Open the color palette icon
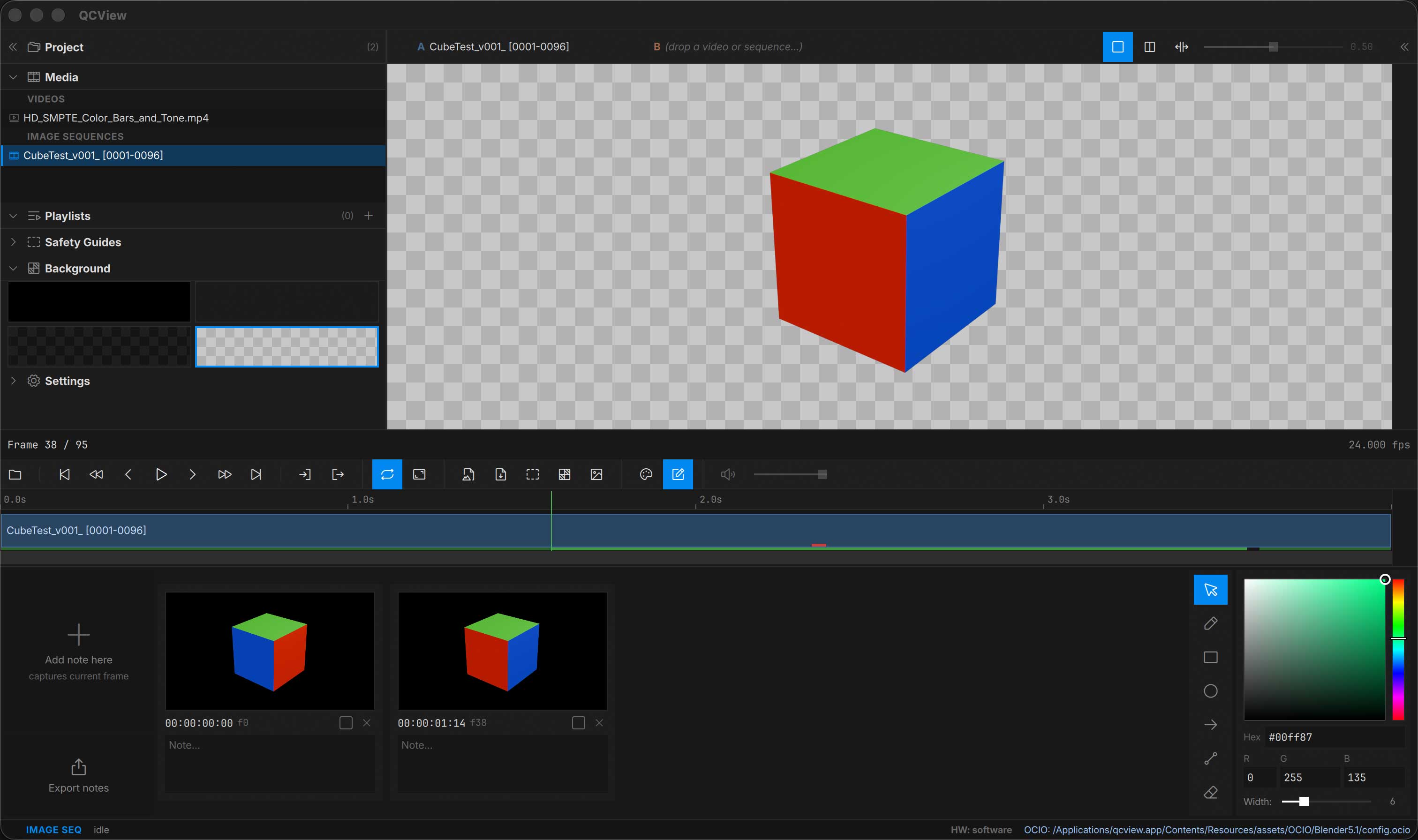The image size is (1418, 840). pos(646,474)
